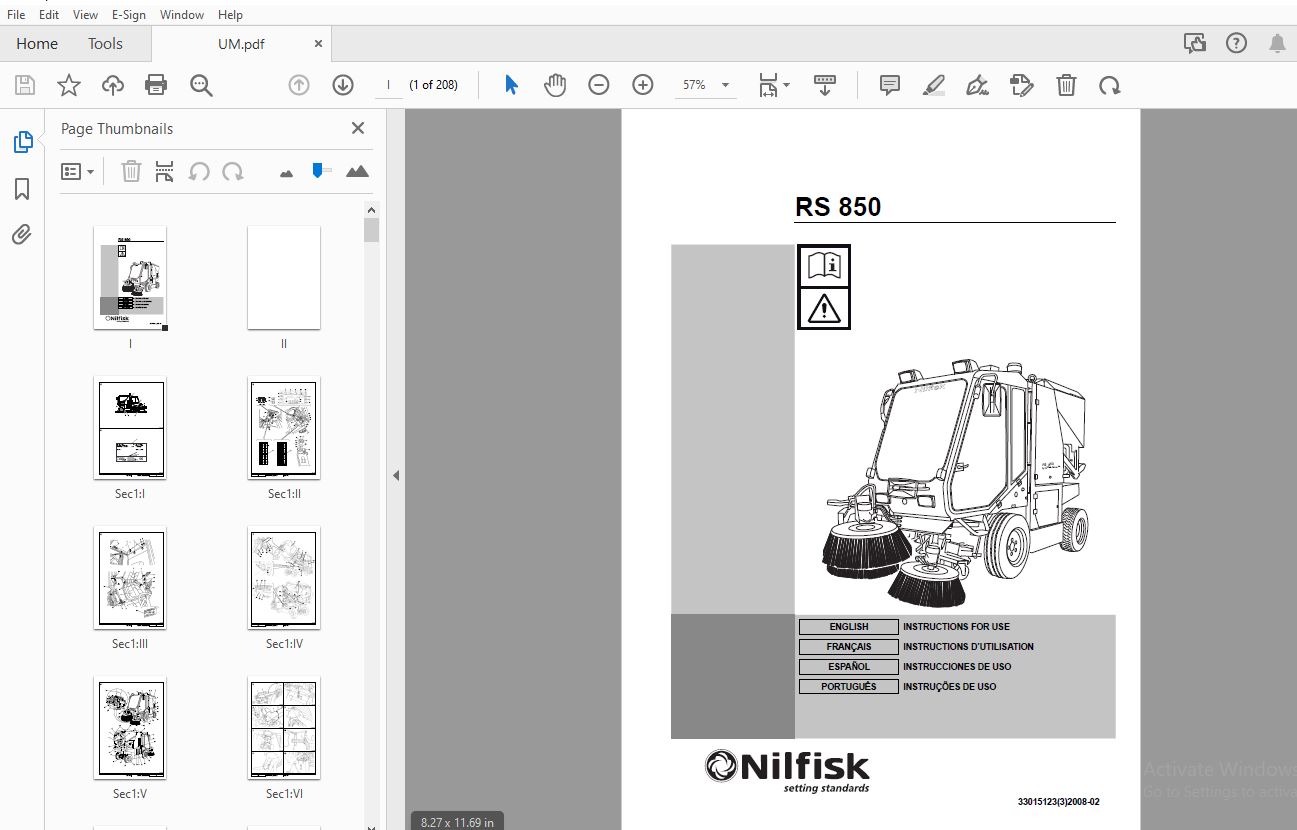Open the chat comment notifications icon
1297x830 pixels.
pos(1194,43)
